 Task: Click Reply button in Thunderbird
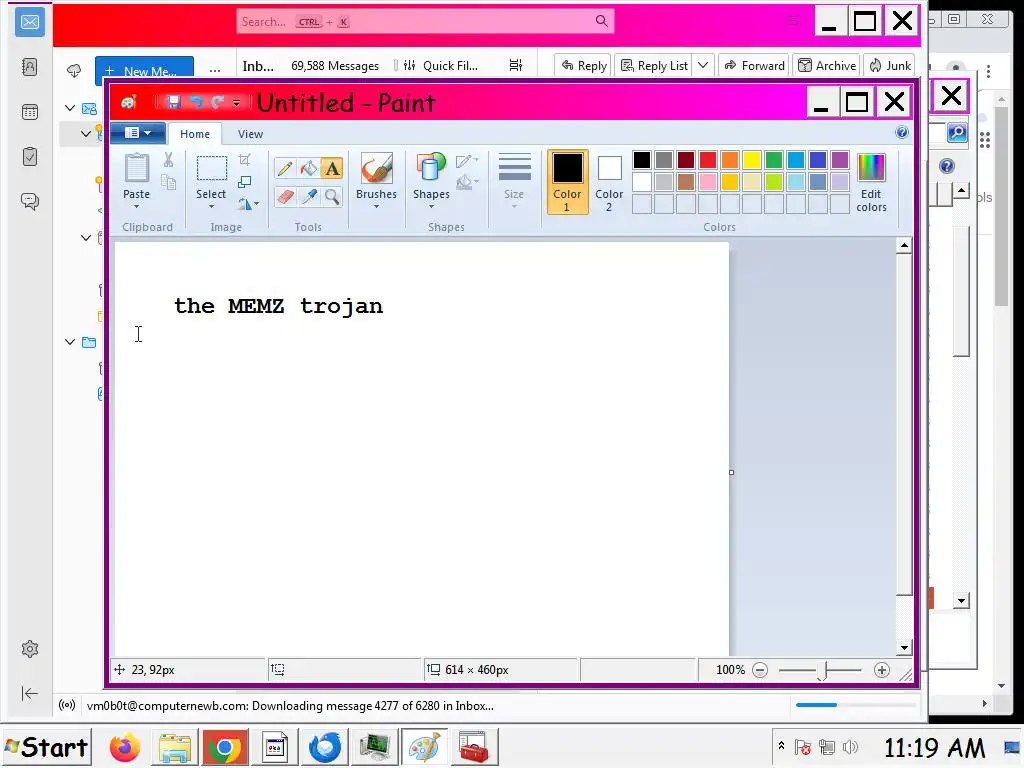[584, 65]
